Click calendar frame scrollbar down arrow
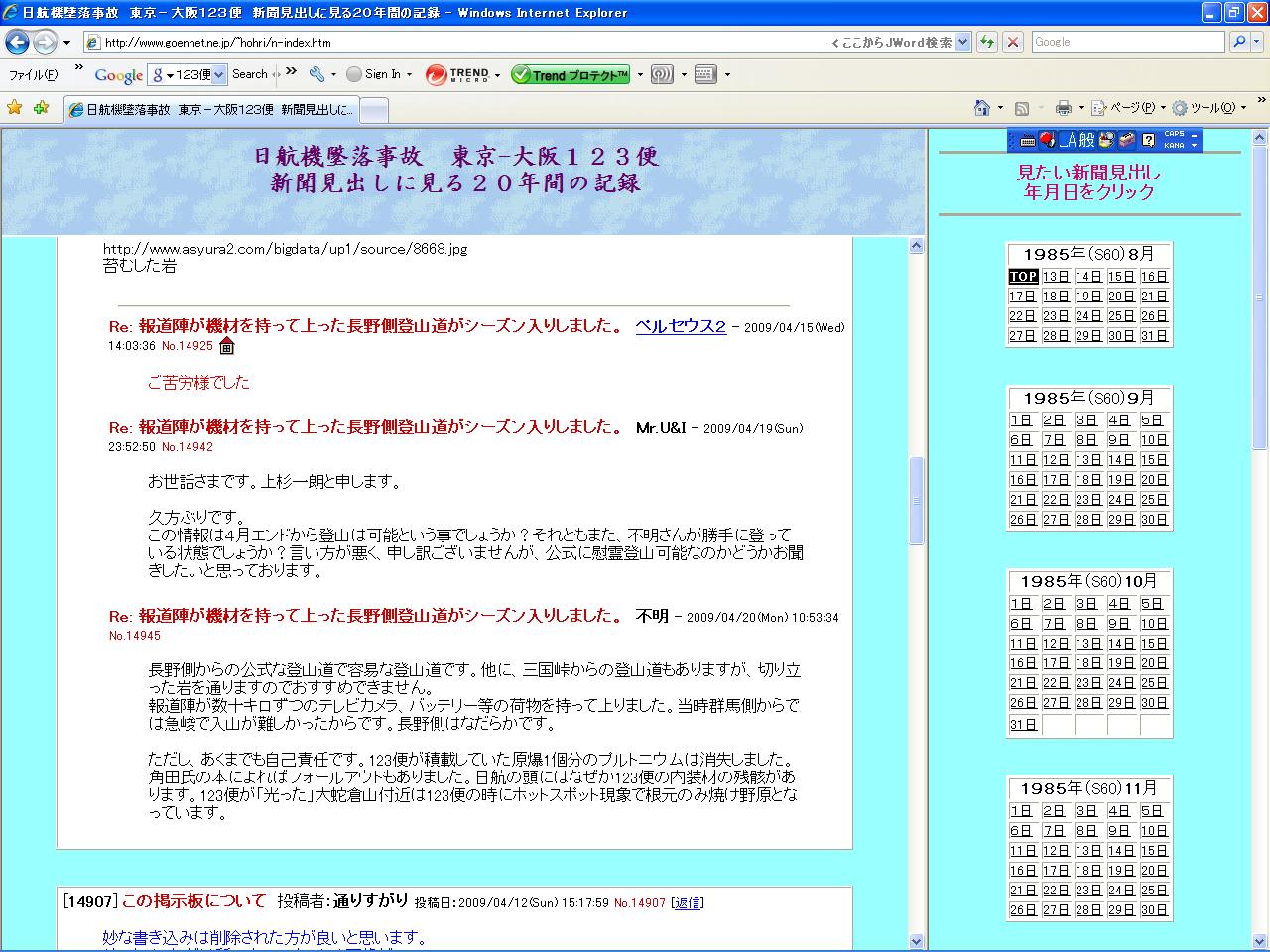This screenshot has width=1270, height=952. (1261, 941)
